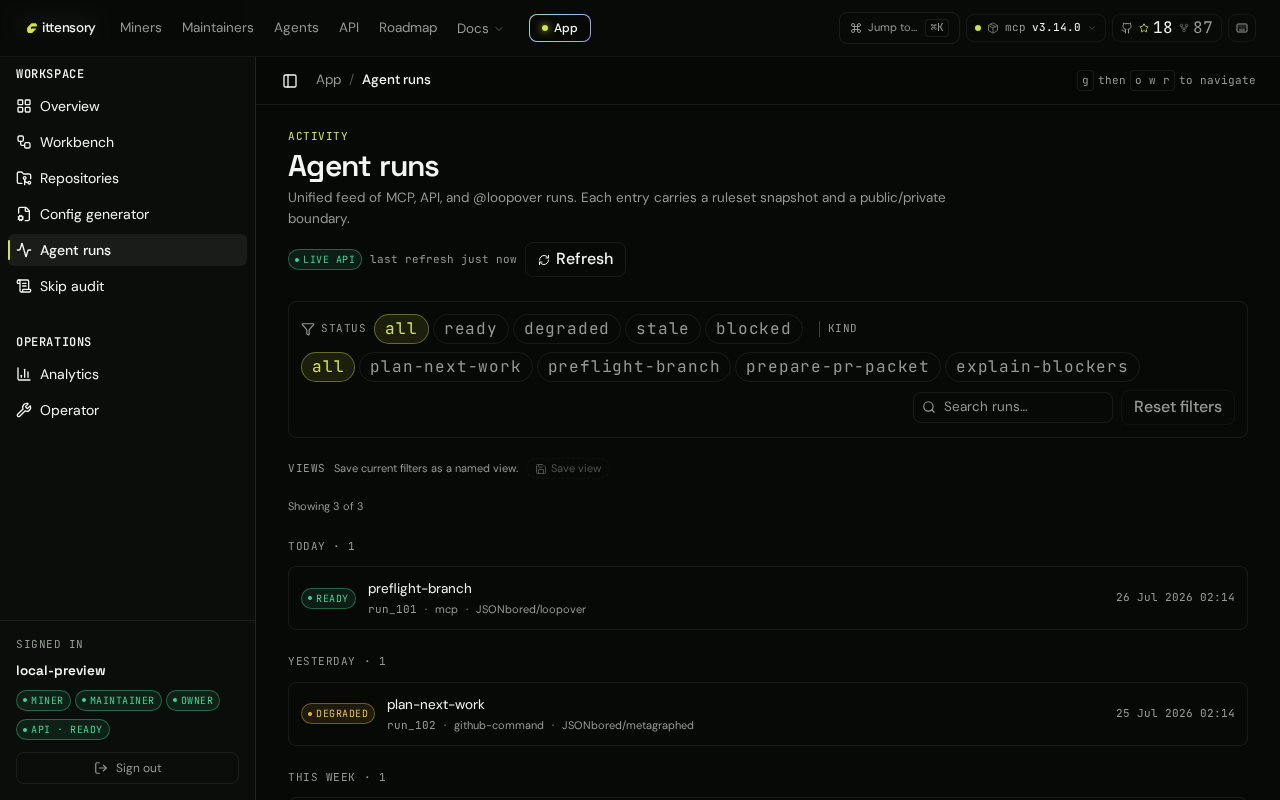Filter status by stale
This screenshot has width=1280, height=800.
pos(663,329)
